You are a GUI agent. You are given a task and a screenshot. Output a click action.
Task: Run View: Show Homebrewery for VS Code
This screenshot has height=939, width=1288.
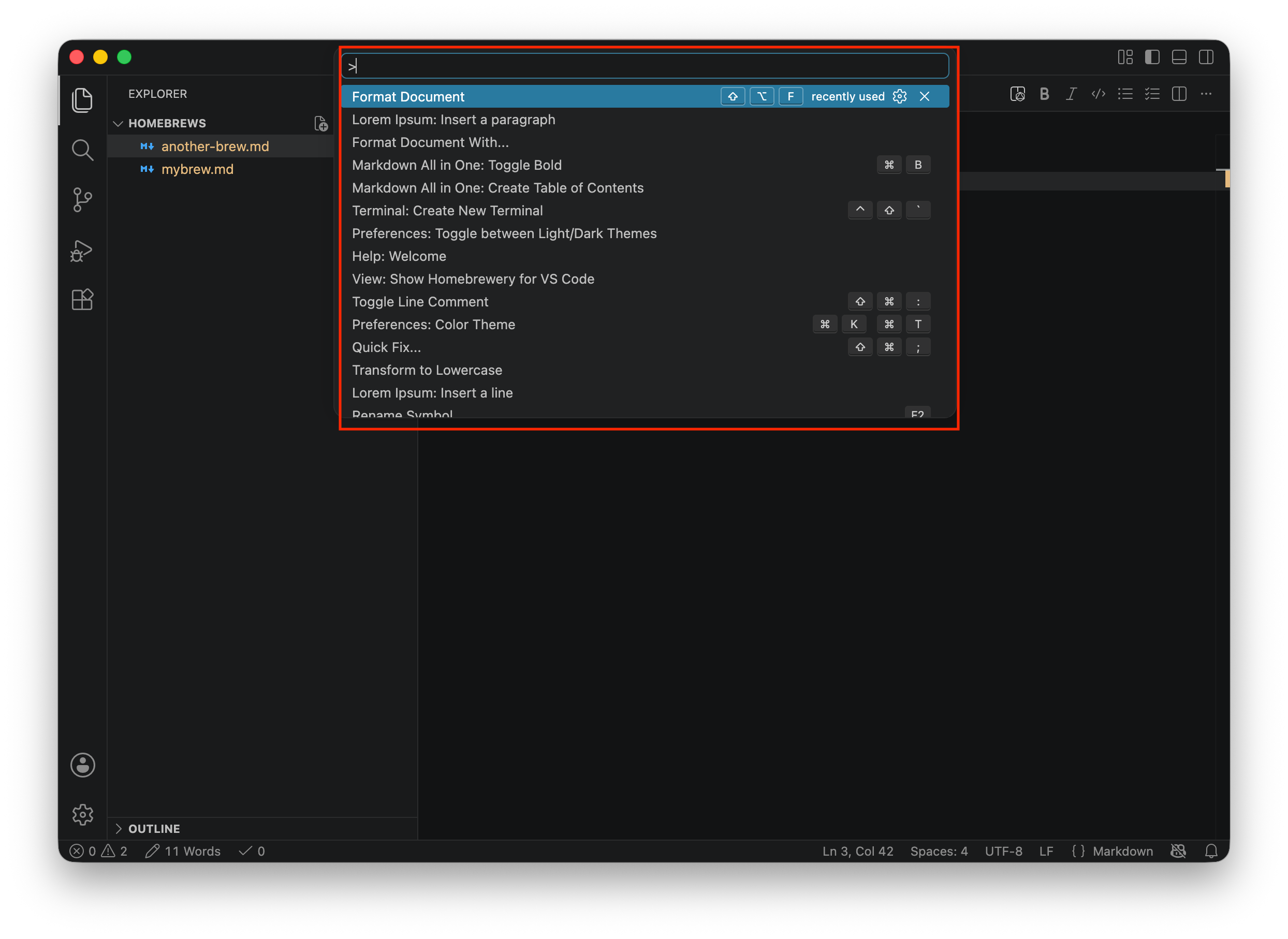[x=645, y=278]
